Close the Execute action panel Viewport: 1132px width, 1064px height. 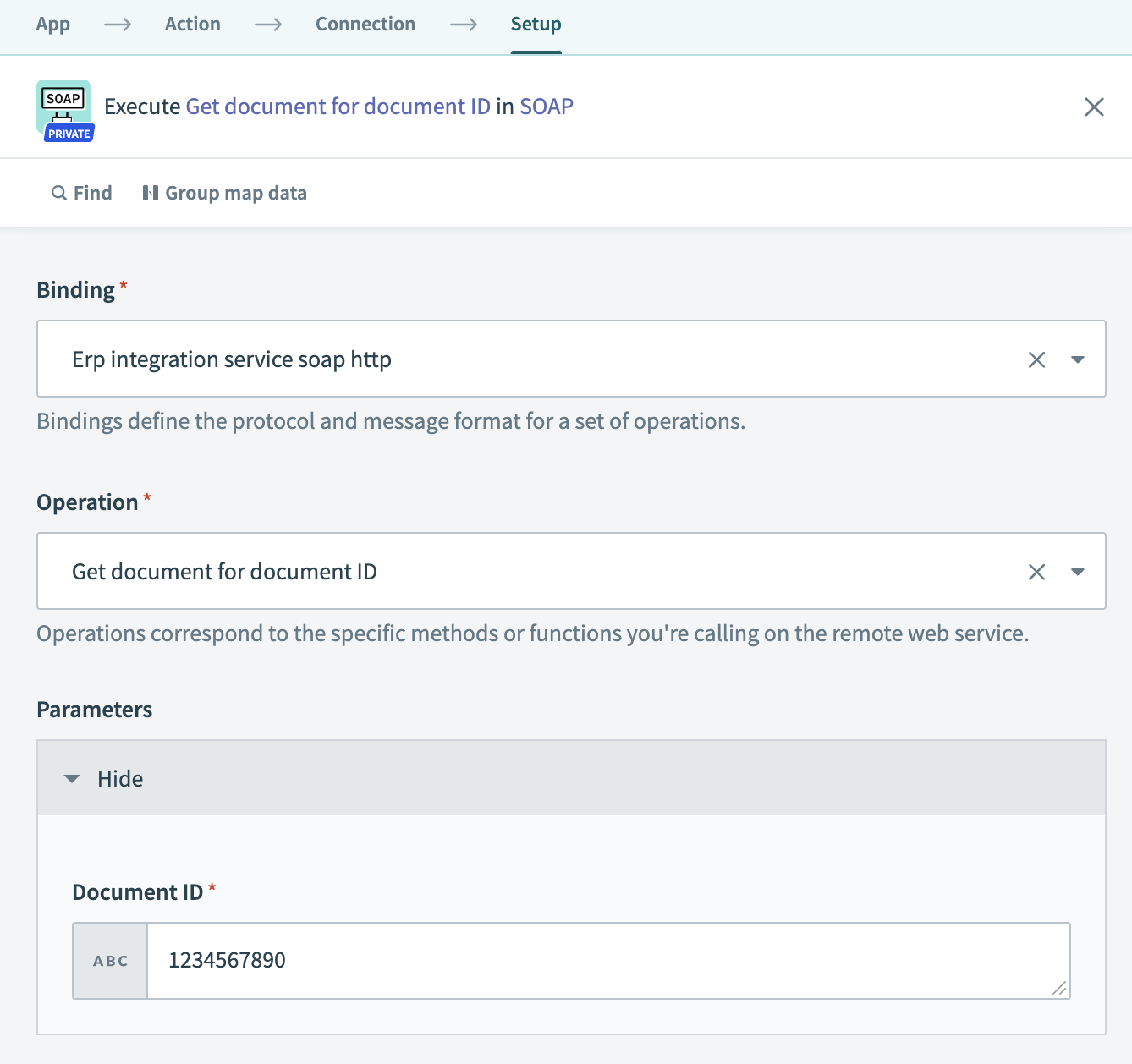pos(1093,107)
